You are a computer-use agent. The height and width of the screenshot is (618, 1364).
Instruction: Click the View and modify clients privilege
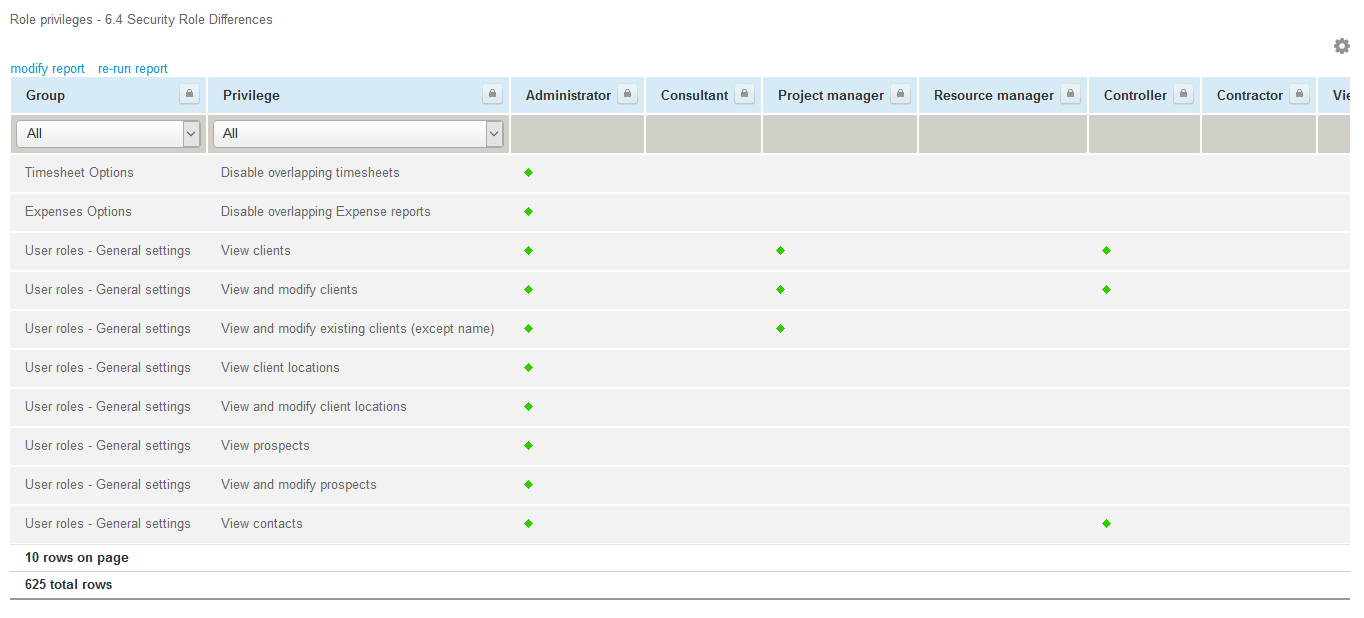(289, 289)
